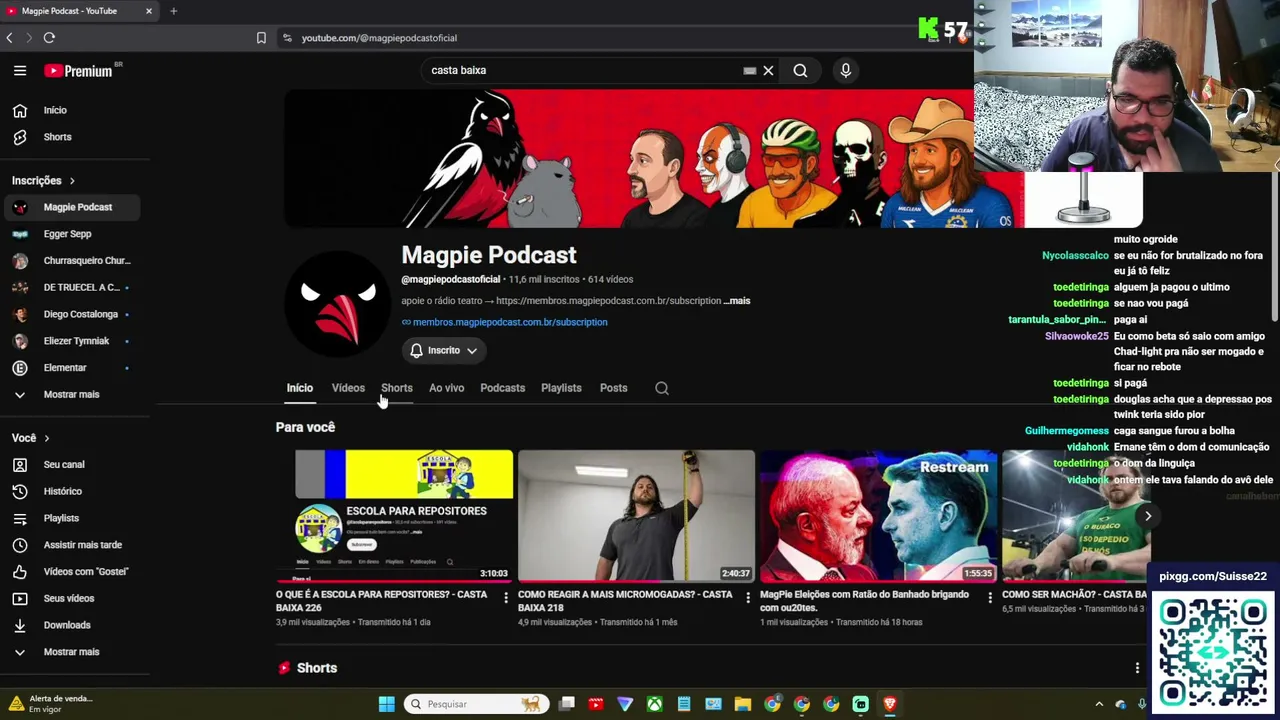
Task: Focus the address bar URL
Action: pos(379,38)
